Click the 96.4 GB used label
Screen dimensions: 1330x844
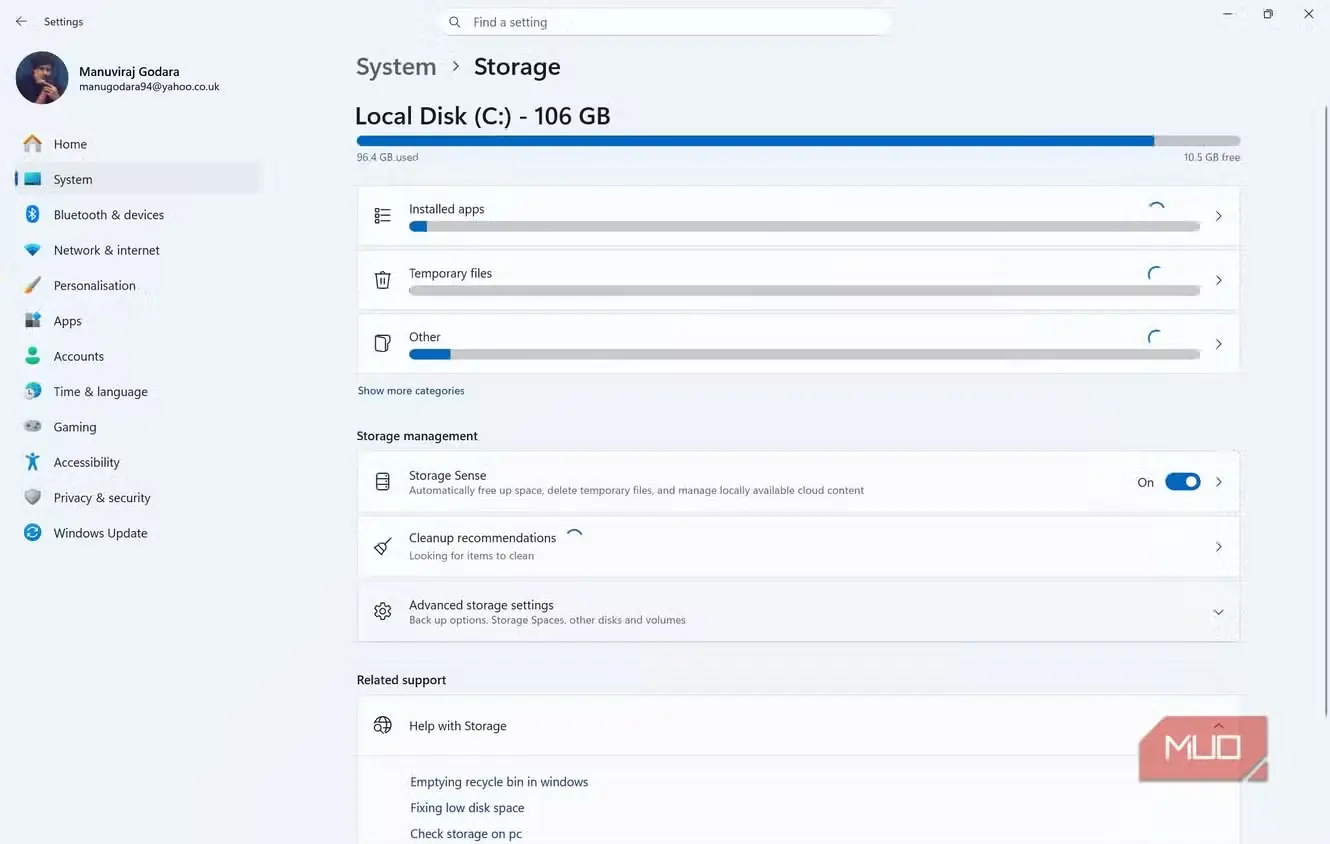(x=387, y=158)
